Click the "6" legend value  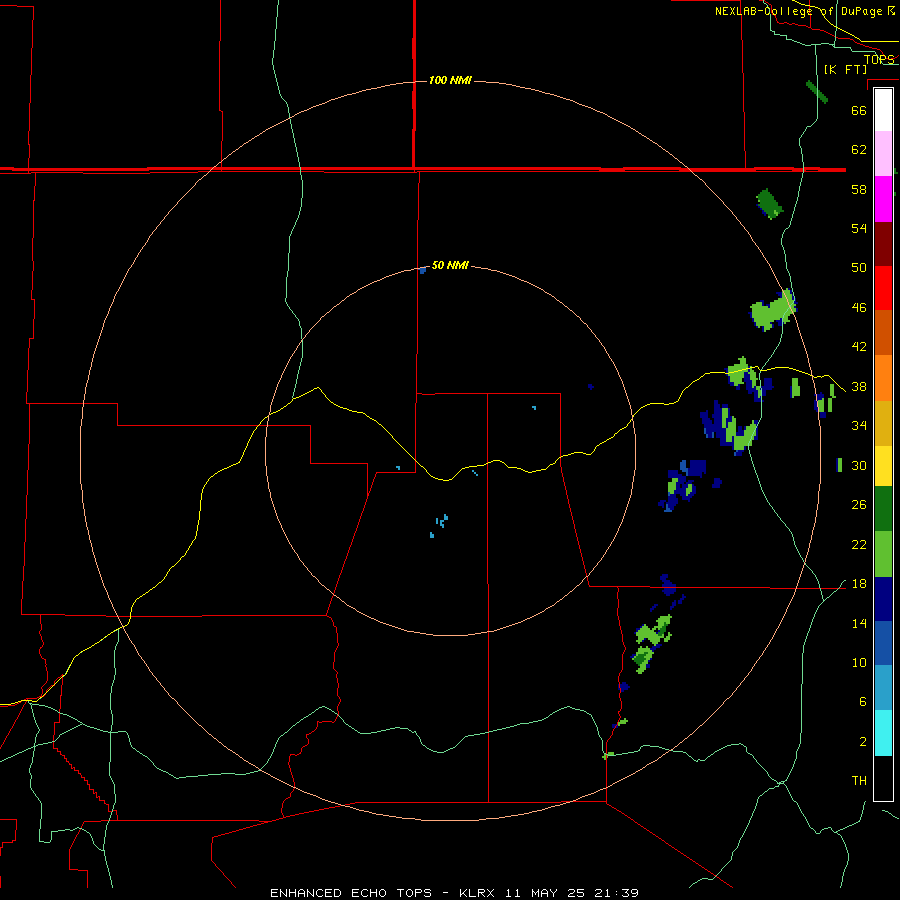(862, 702)
